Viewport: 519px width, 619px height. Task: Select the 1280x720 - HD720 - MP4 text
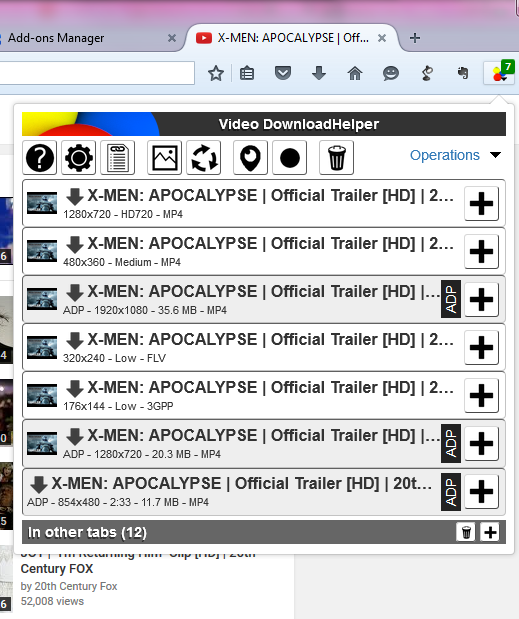[123, 214]
